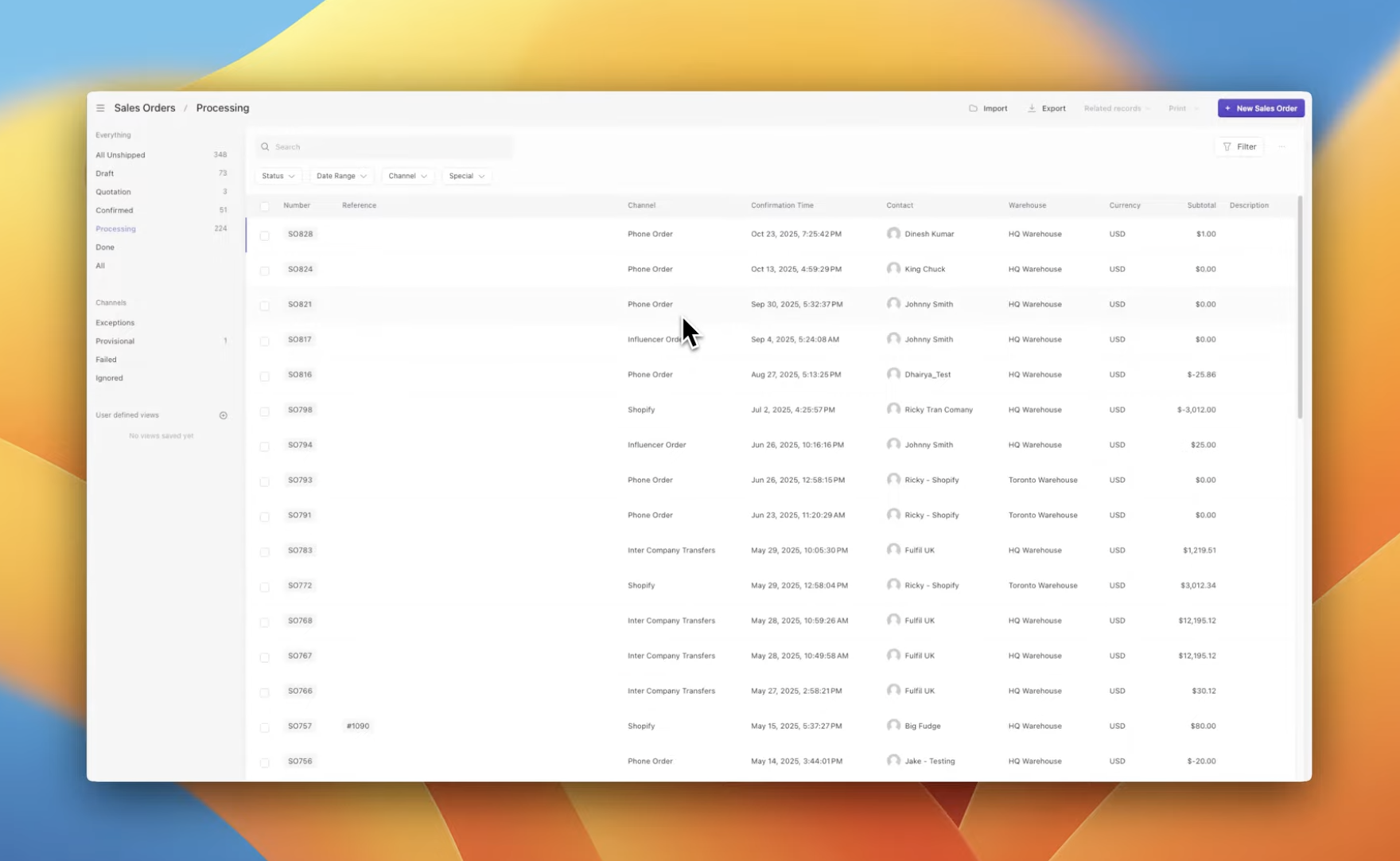Toggle the select-all checkbox in the table header
Screen dimensions: 1400x861
click(x=265, y=206)
